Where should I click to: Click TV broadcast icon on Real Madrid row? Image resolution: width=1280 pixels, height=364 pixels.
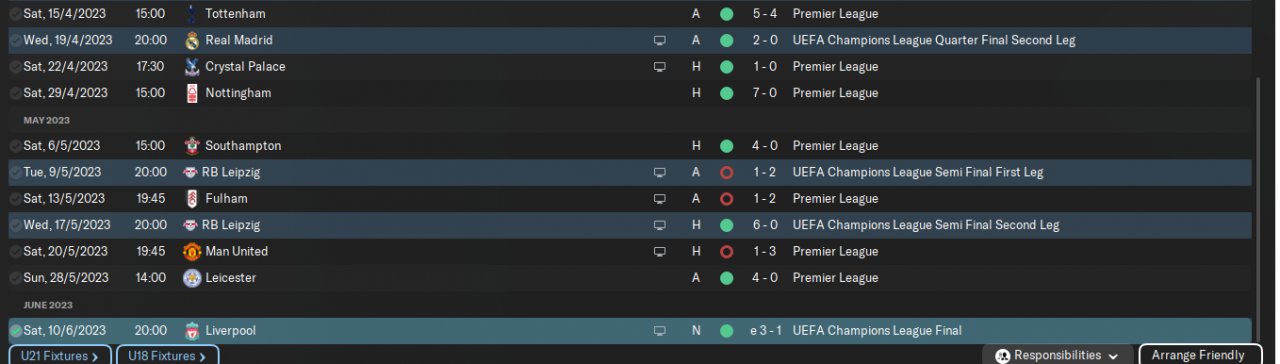[659, 41]
